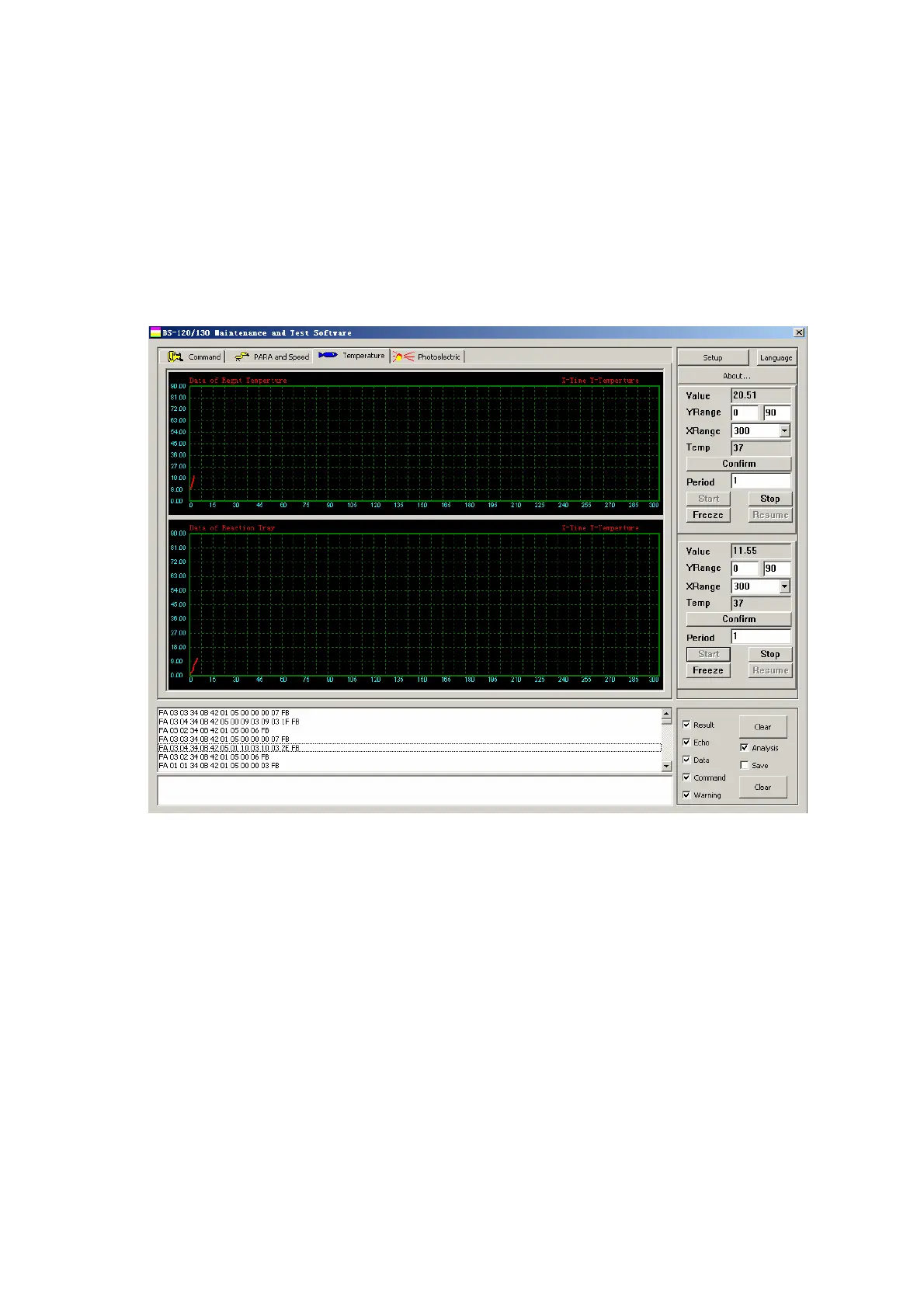Expand the reaction tray XRange dropdown
The height and width of the screenshot is (1308, 924).
[784, 586]
